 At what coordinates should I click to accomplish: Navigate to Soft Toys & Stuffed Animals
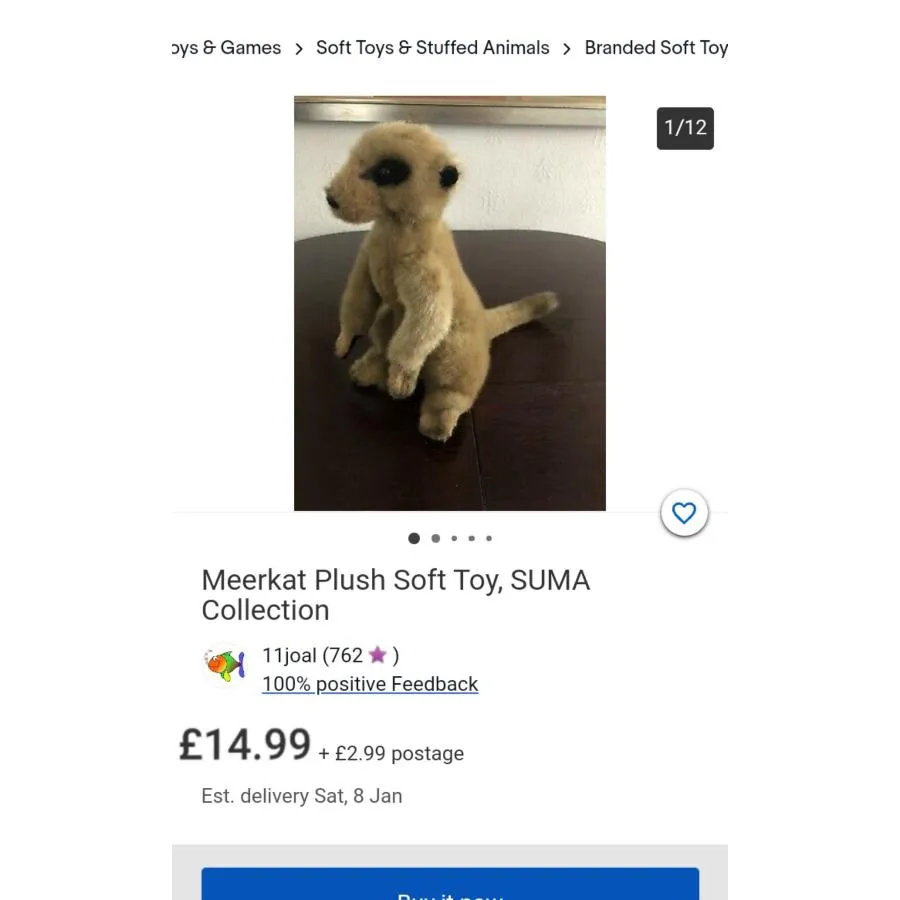(x=432, y=48)
